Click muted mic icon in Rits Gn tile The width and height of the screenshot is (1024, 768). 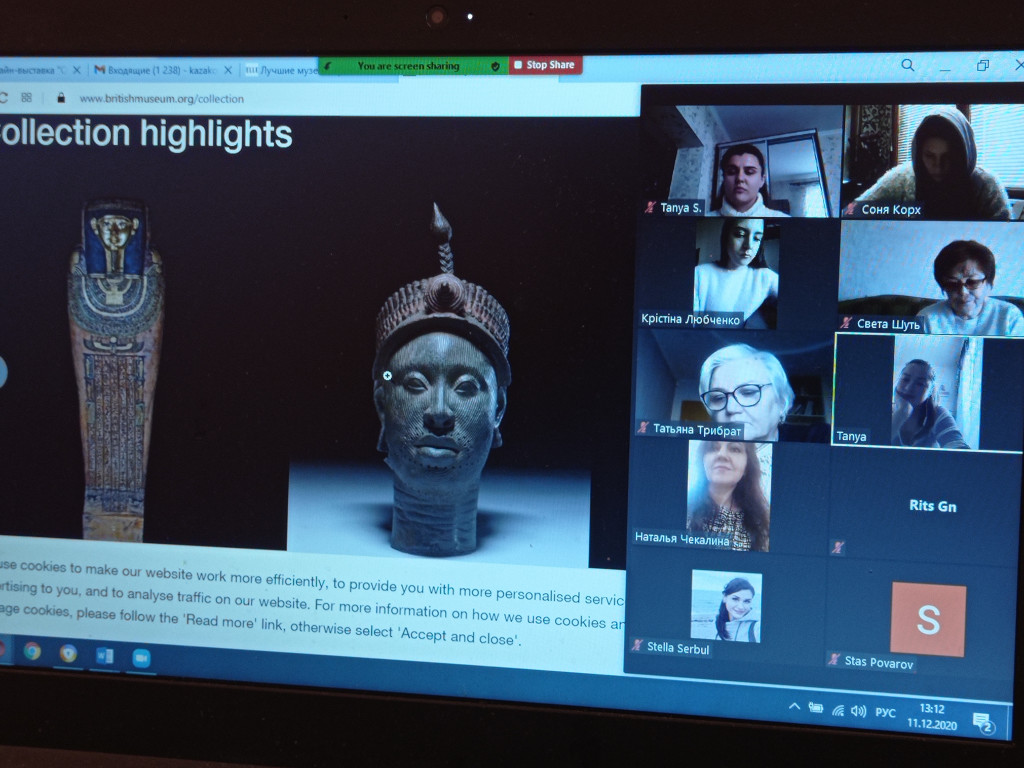pos(839,547)
